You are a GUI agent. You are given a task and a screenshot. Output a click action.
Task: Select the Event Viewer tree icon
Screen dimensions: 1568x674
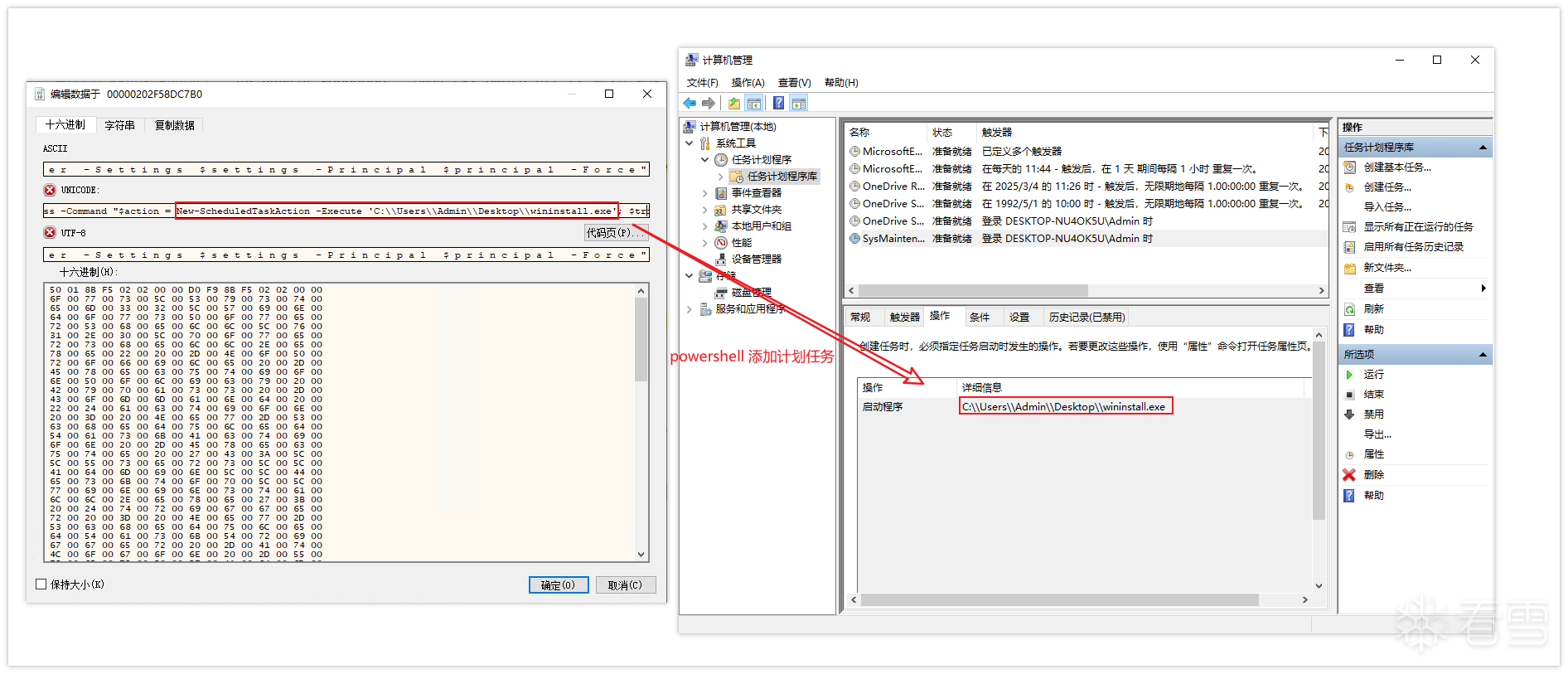click(x=721, y=193)
